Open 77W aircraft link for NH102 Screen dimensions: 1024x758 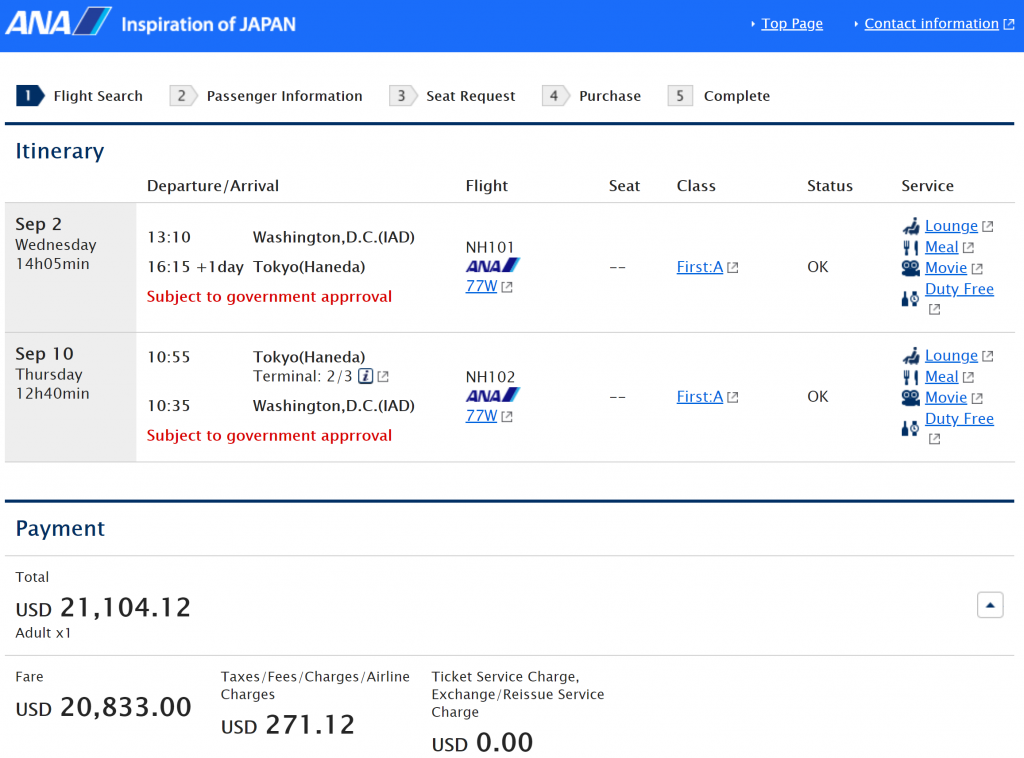[481, 415]
